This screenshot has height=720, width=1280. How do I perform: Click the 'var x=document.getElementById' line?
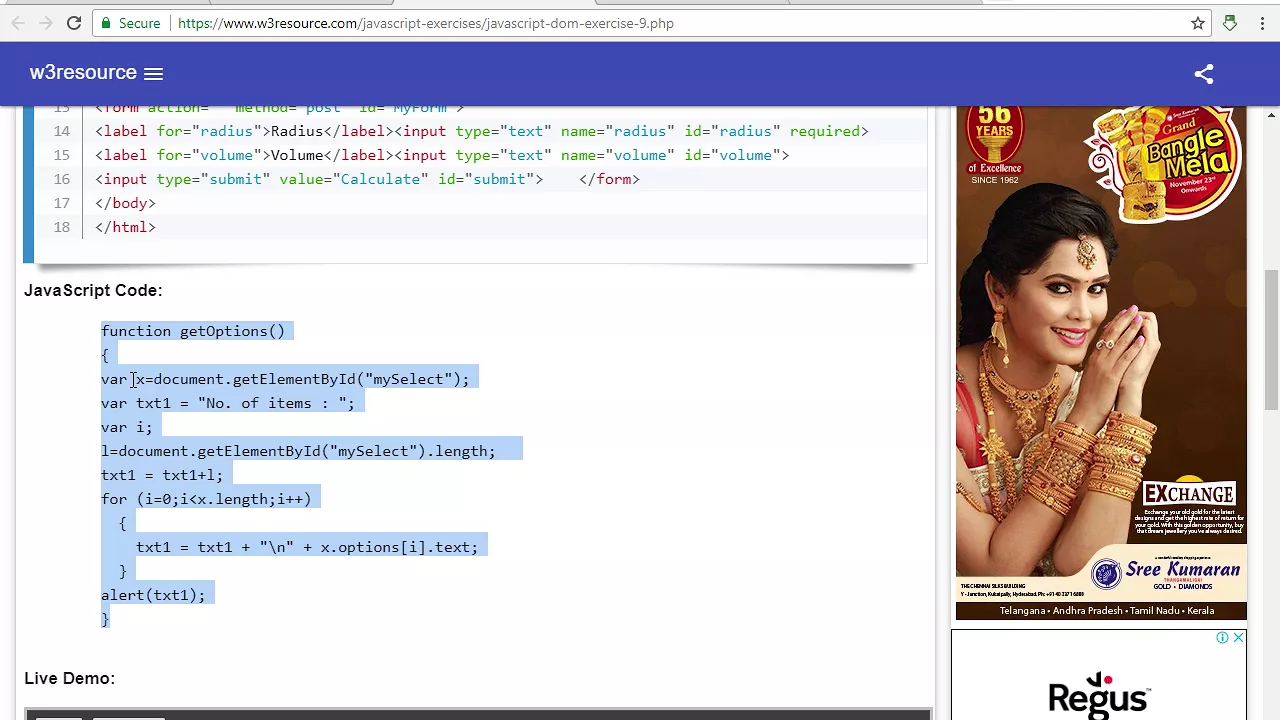(x=285, y=379)
